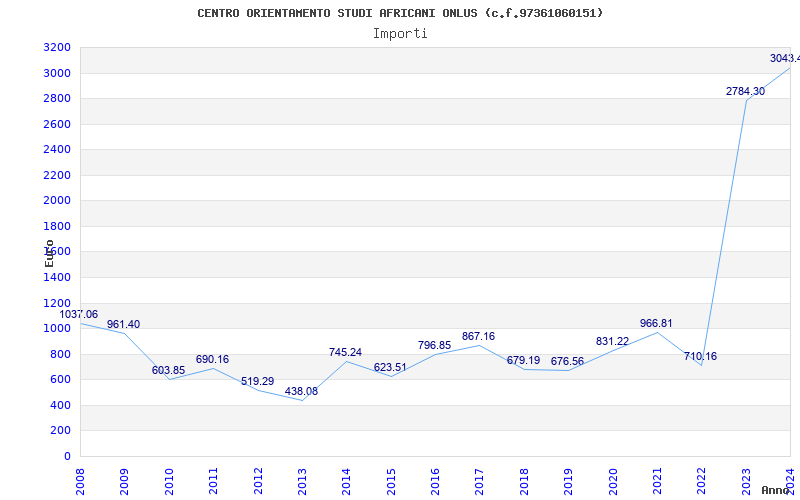Click y-axis tick 0

(67, 456)
